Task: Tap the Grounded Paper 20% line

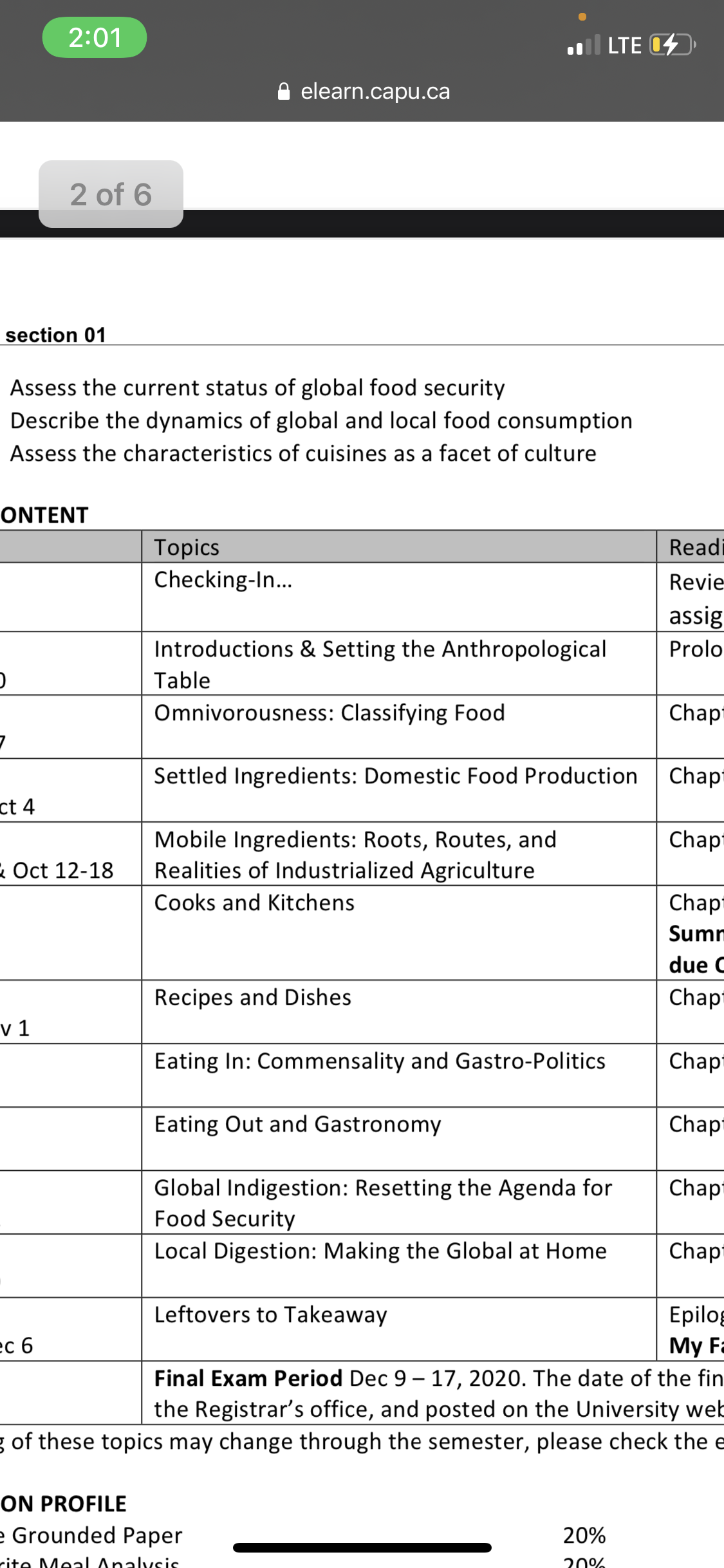Action: coord(302,1535)
